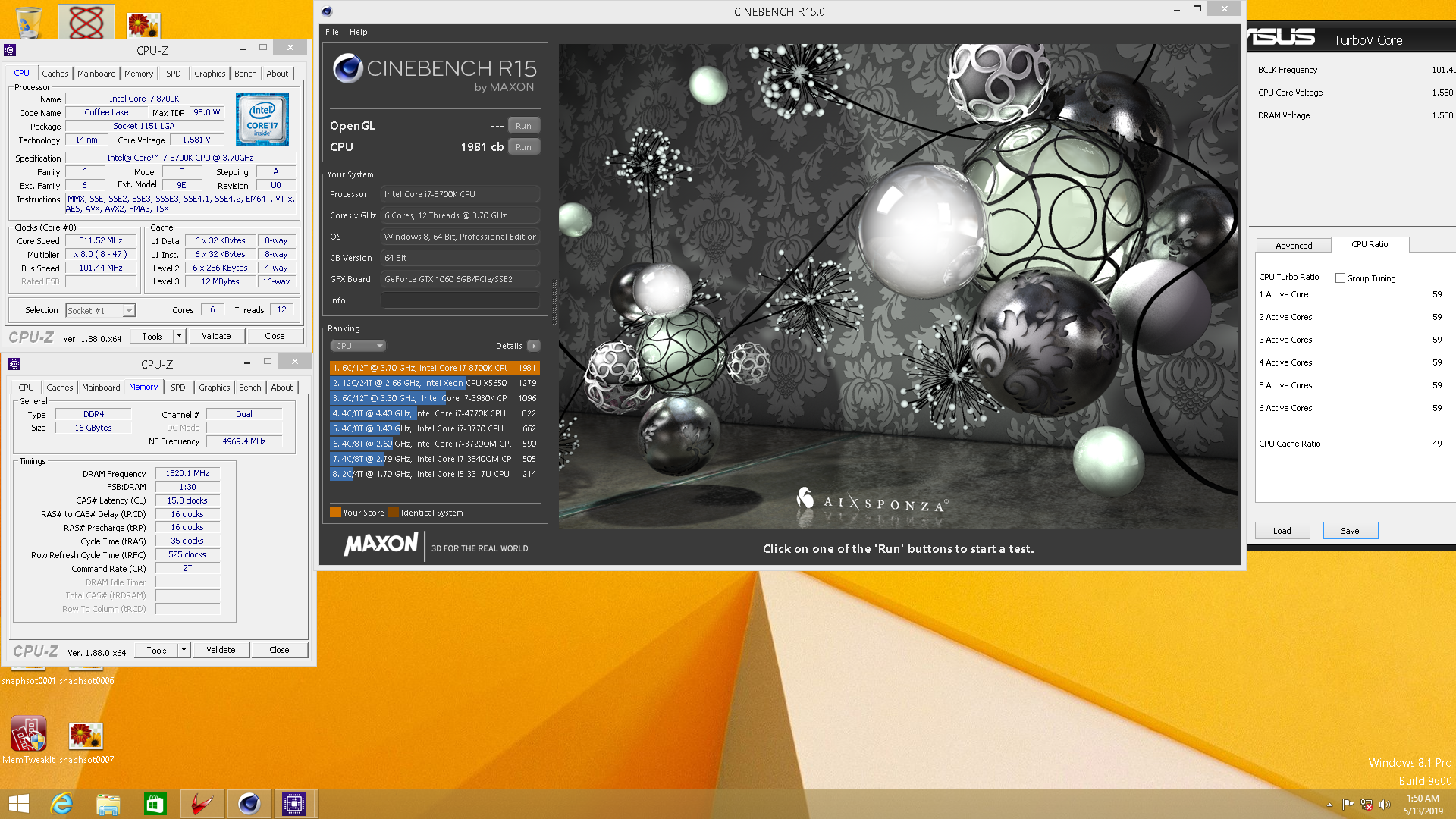Open the Socket #1 selection dropdown
Screen dimensions: 1456x819
(100, 311)
